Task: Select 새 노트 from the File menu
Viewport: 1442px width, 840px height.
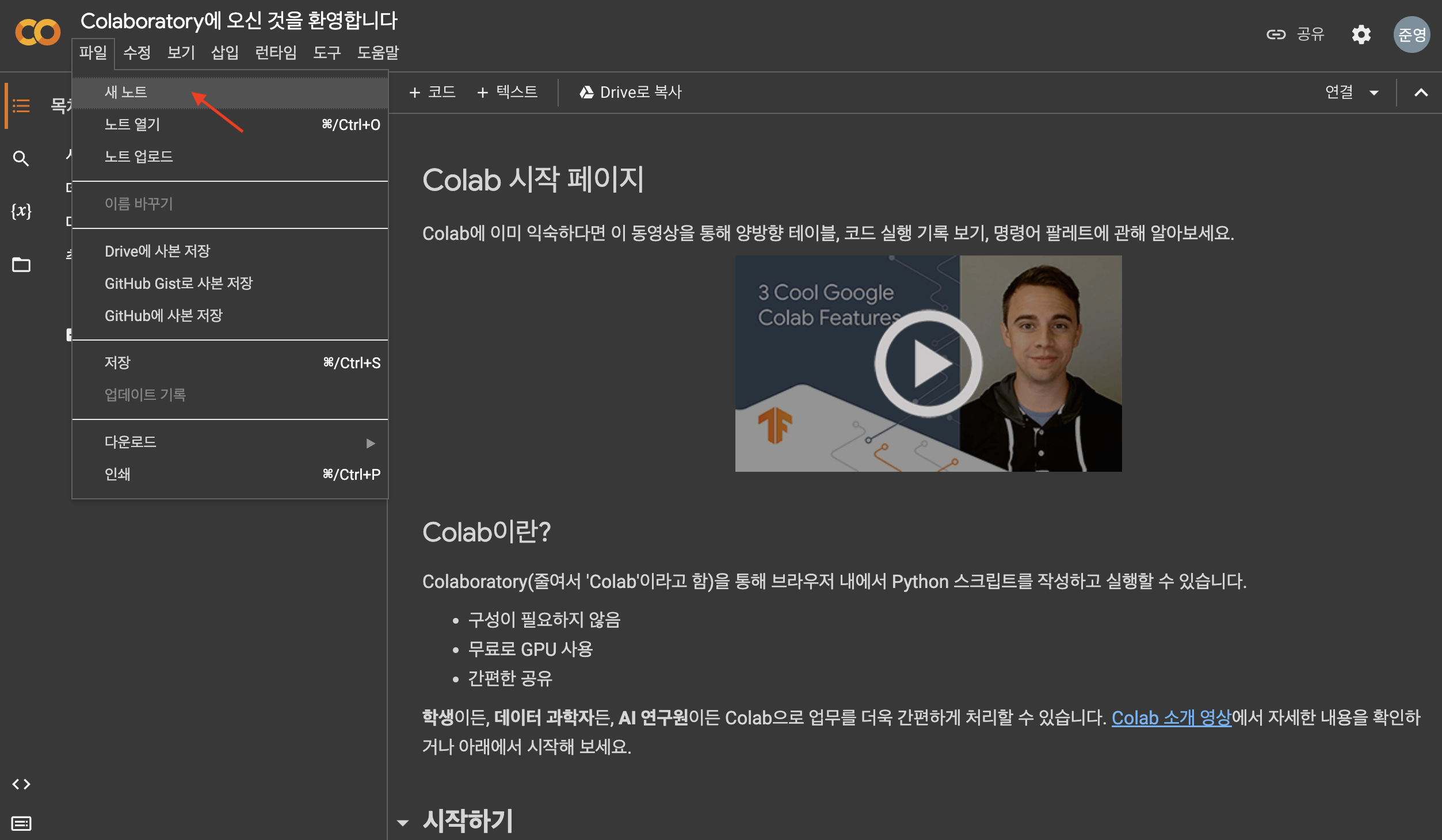Action: [x=126, y=92]
